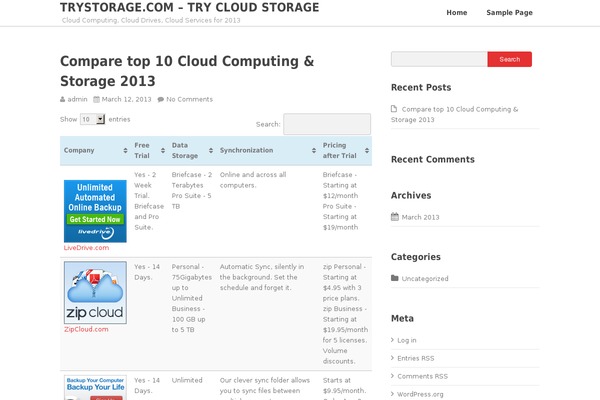Open the March 12, 2013 date link

[x=126, y=99]
